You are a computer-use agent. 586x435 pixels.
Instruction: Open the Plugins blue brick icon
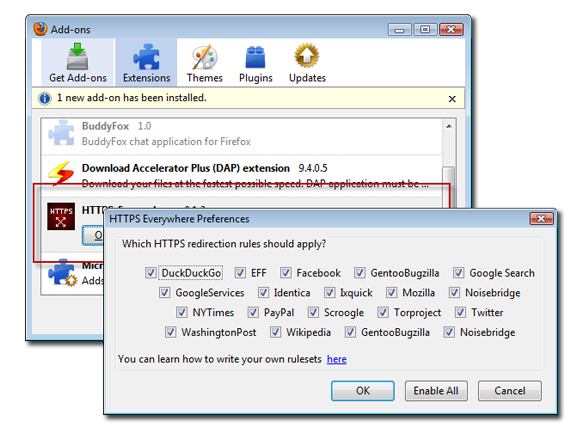[x=255, y=57]
